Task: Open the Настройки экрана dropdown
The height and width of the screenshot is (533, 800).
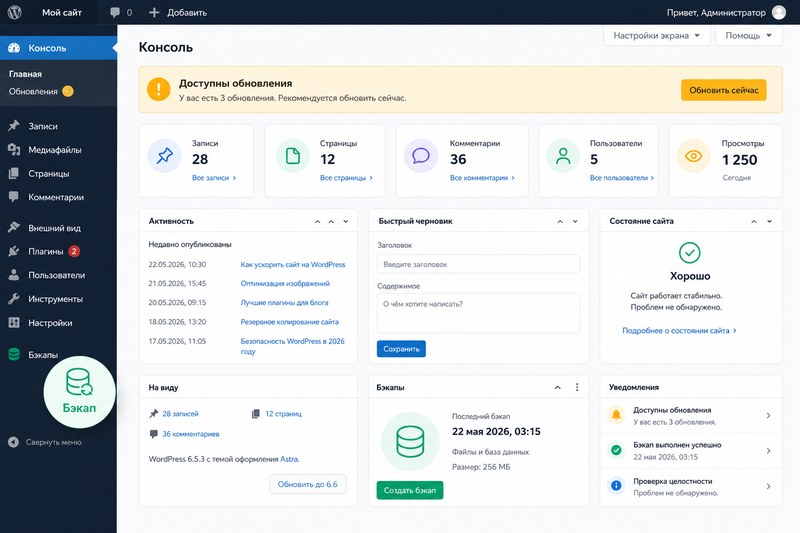Action: point(657,35)
